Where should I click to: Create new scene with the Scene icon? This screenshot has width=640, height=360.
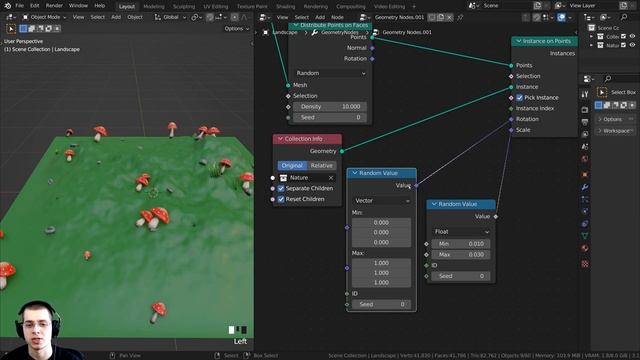(538, 6)
